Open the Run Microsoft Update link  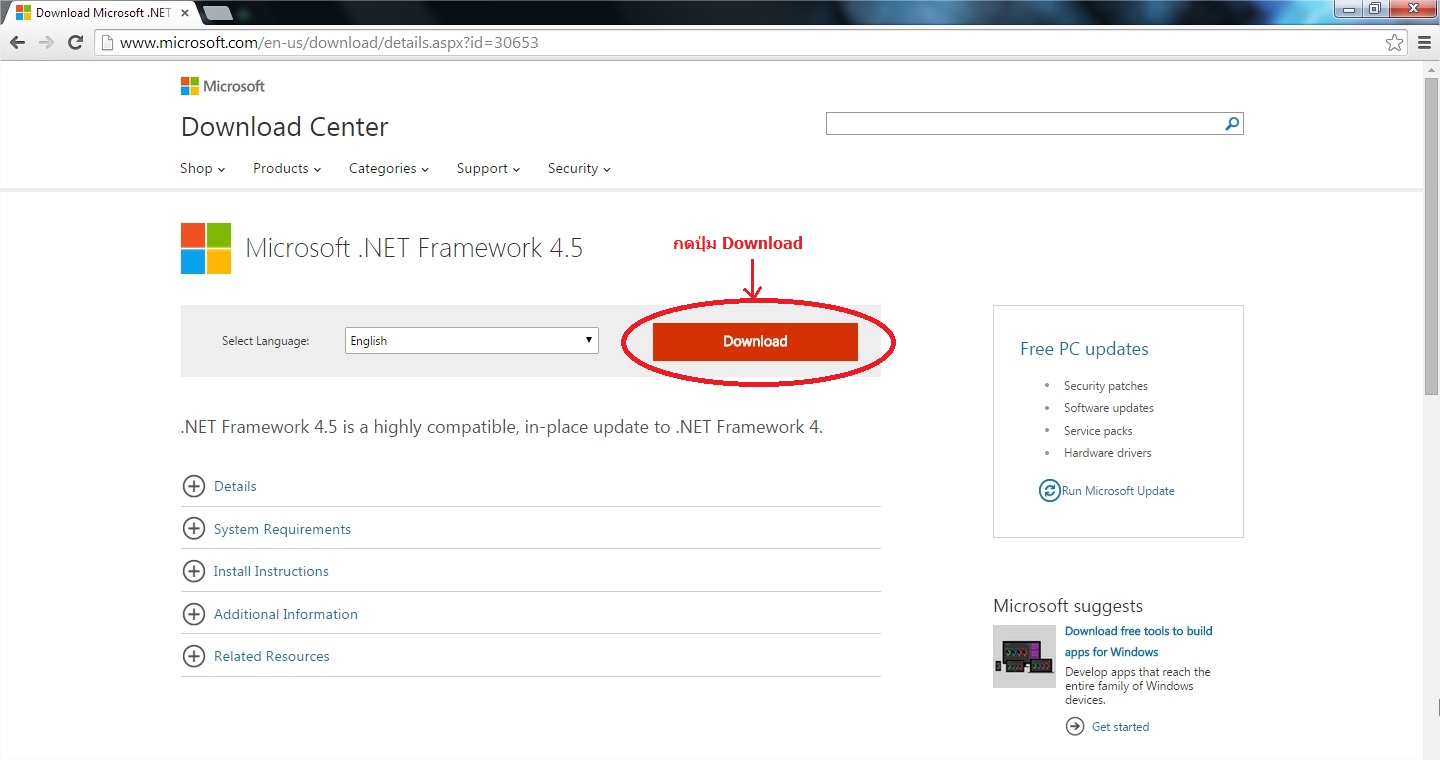(1118, 491)
